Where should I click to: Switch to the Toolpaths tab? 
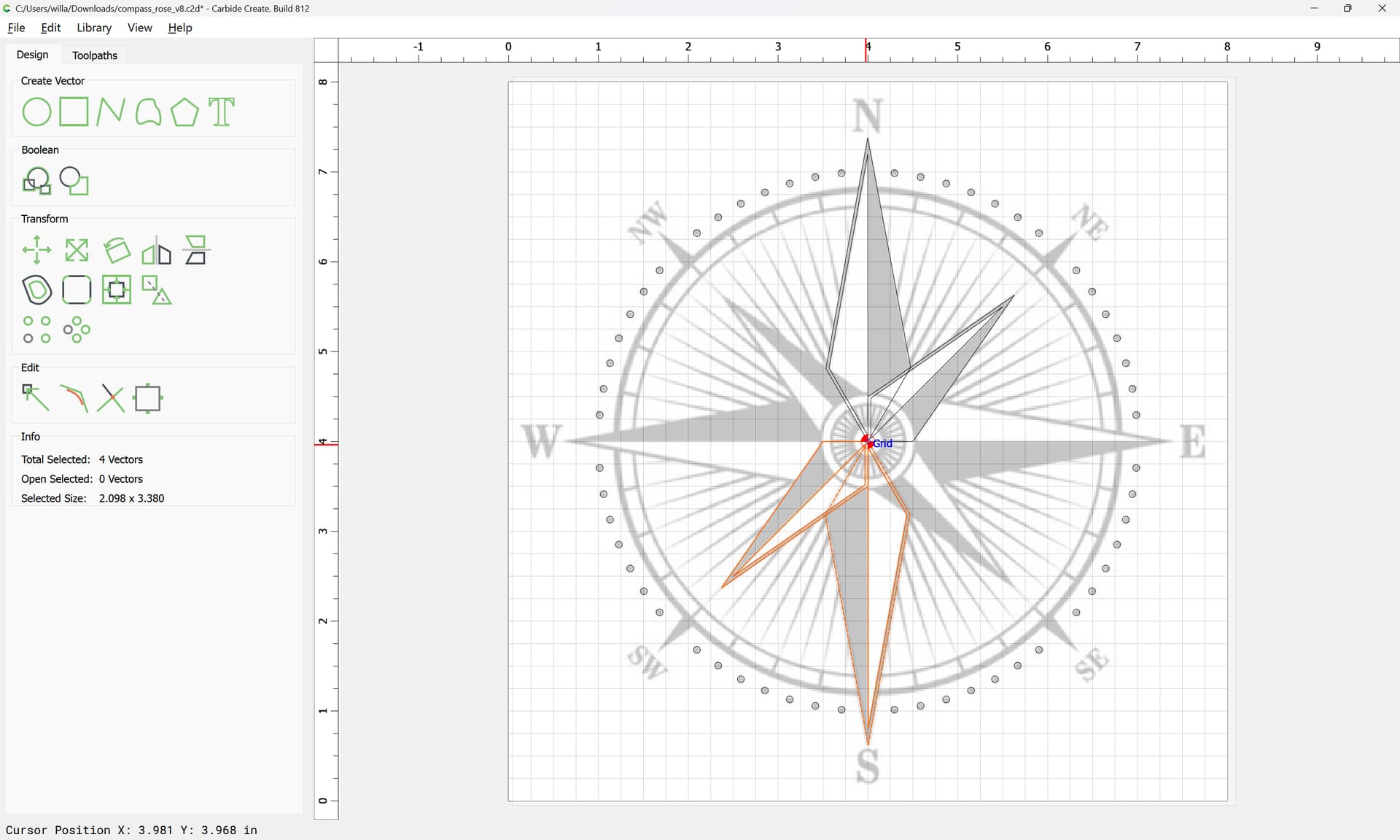click(95, 55)
